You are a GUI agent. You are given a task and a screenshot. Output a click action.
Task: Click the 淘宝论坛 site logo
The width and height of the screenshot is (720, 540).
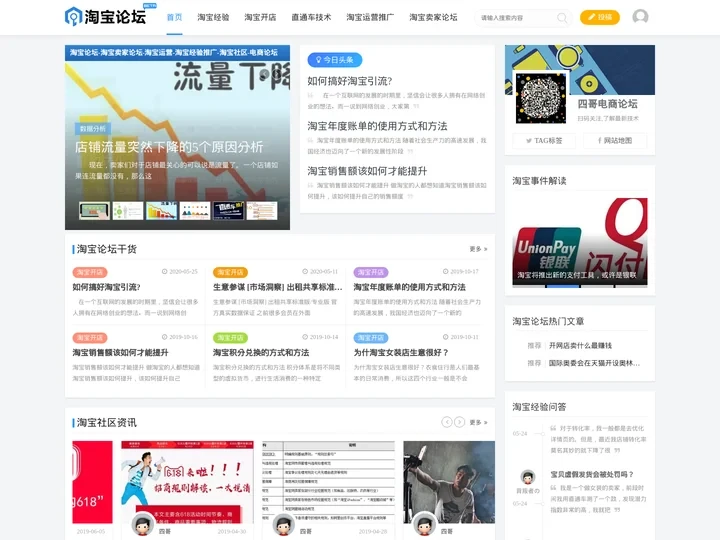click(105, 17)
